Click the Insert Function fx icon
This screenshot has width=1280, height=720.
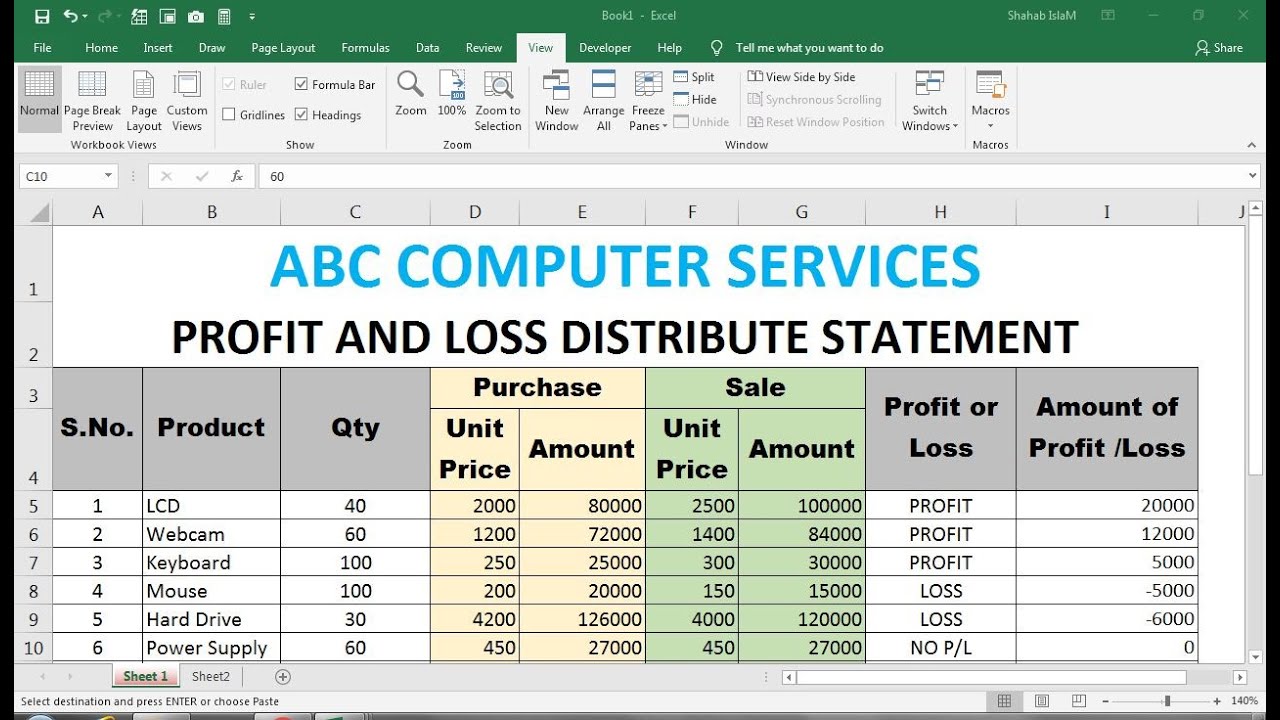click(x=237, y=176)
